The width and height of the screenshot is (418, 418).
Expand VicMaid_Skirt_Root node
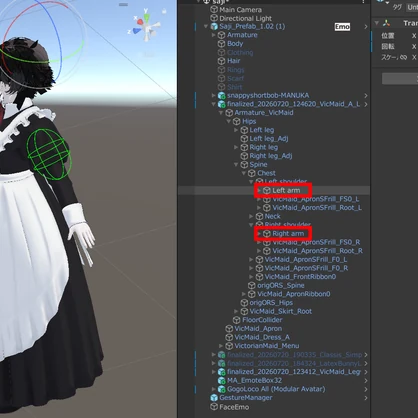click(236, 312)
